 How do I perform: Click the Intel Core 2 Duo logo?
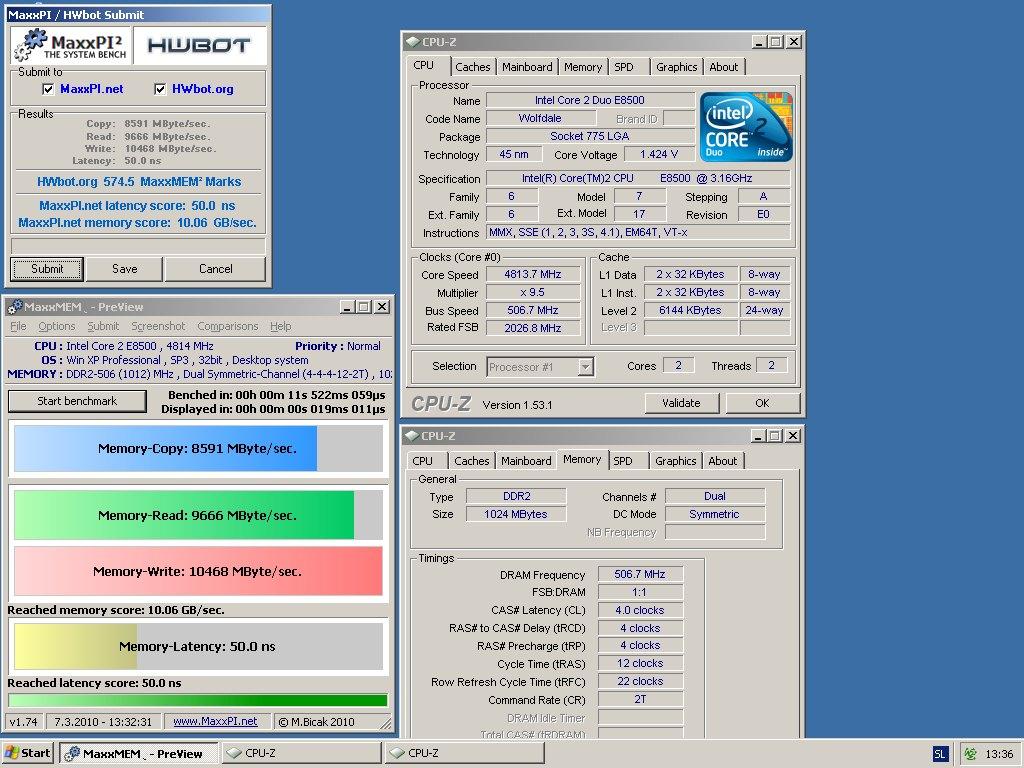click(x=746, y=127)
